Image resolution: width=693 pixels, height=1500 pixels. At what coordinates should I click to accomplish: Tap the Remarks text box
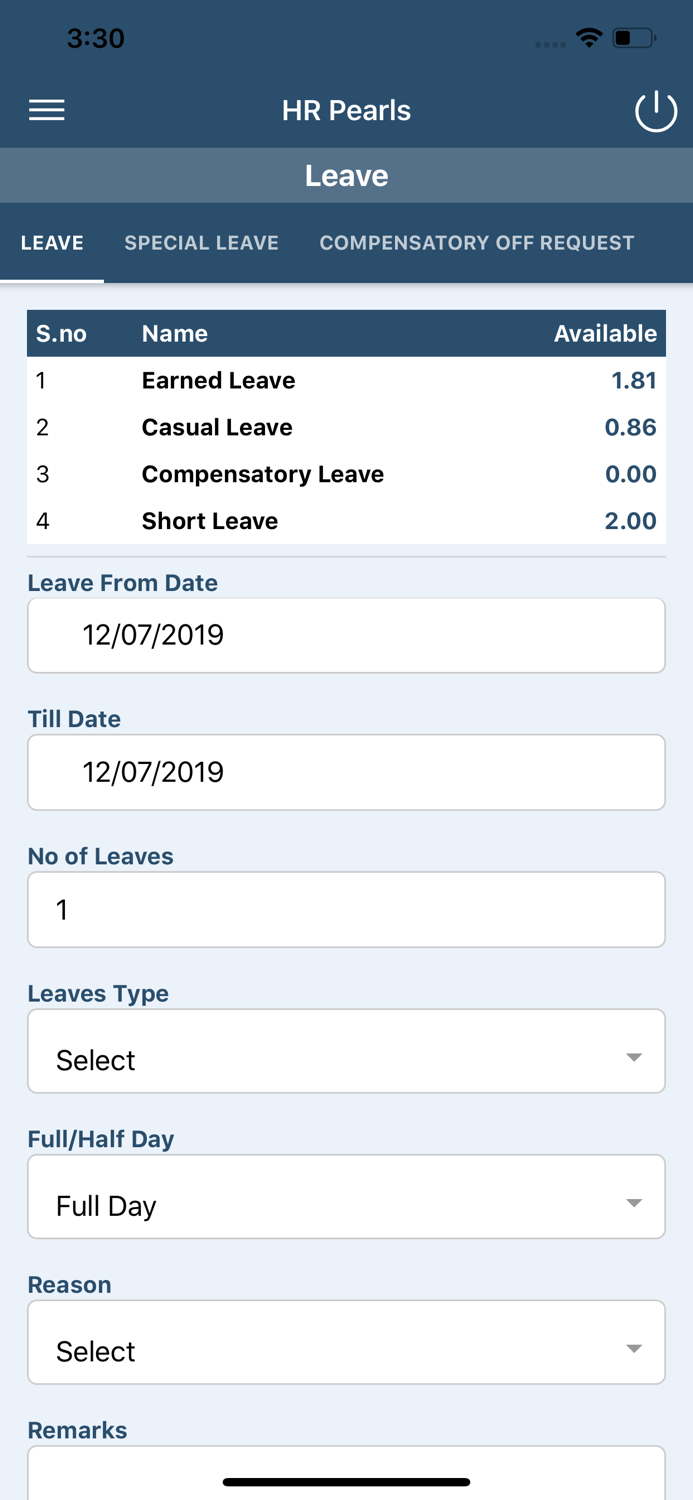click(346, 1468)
